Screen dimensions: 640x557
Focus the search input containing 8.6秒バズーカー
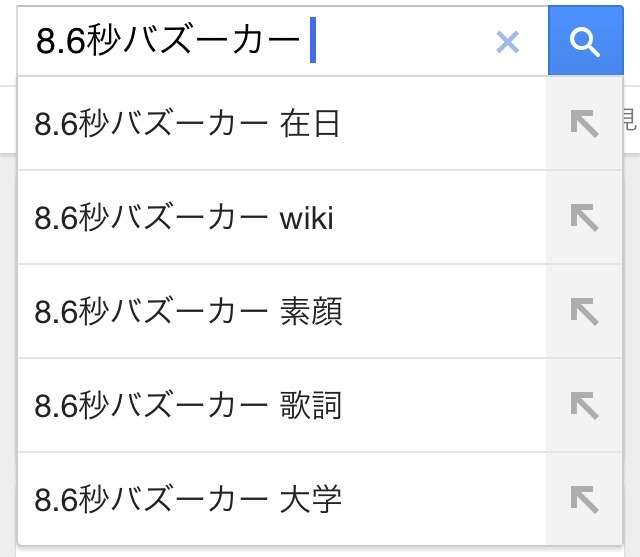tap(283, 41)
